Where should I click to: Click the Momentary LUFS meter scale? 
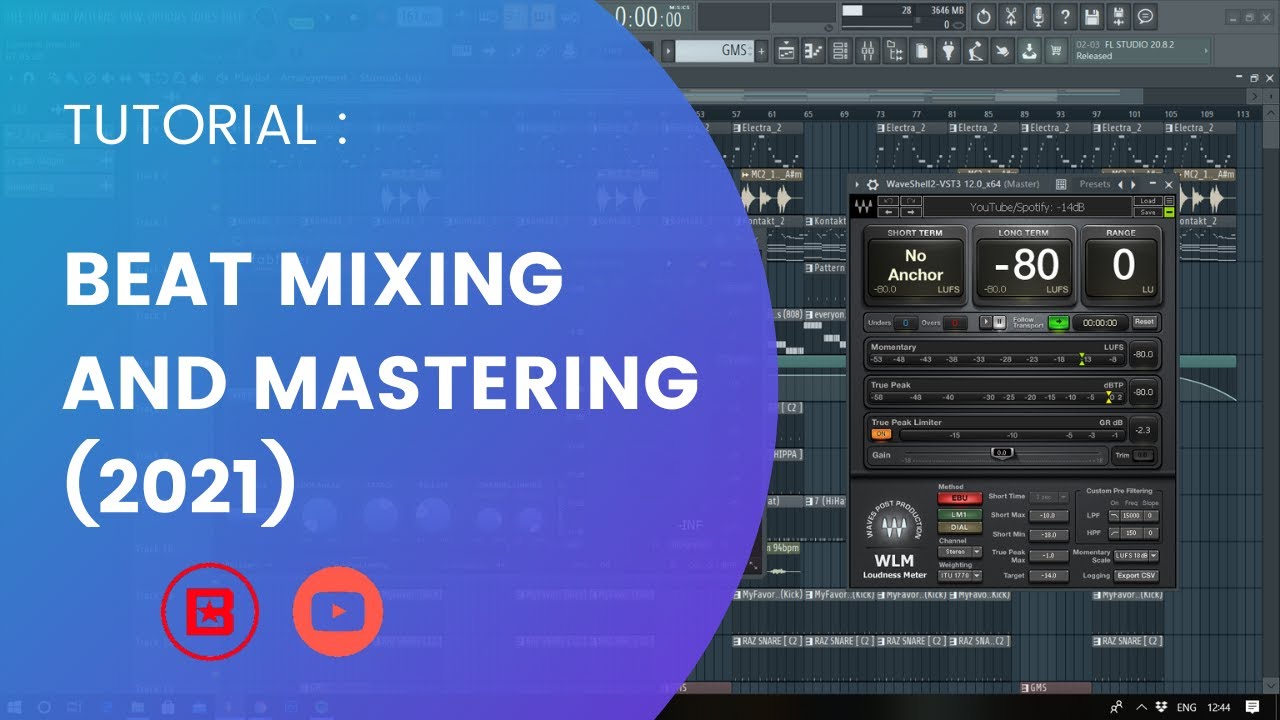pos(998,360)
